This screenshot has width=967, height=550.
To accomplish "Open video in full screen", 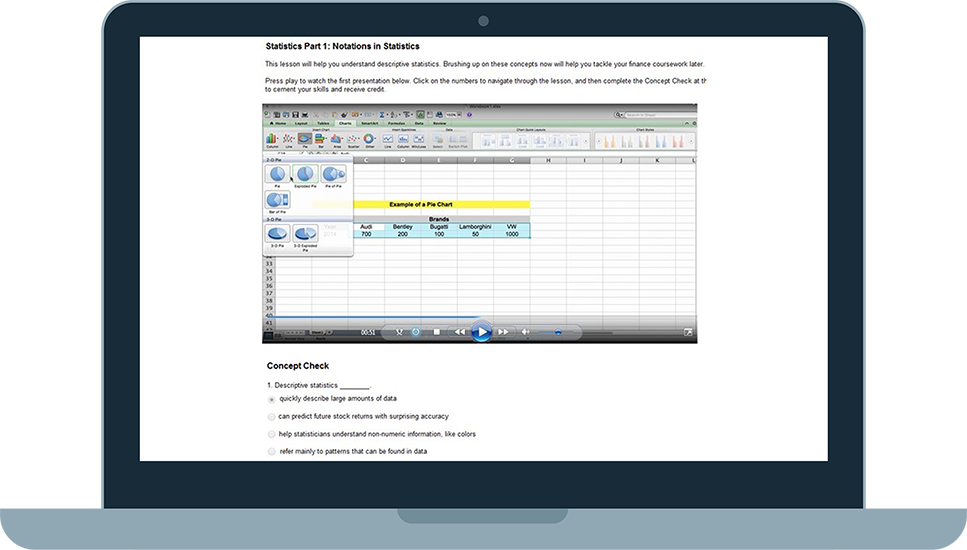I will [688, 332].
